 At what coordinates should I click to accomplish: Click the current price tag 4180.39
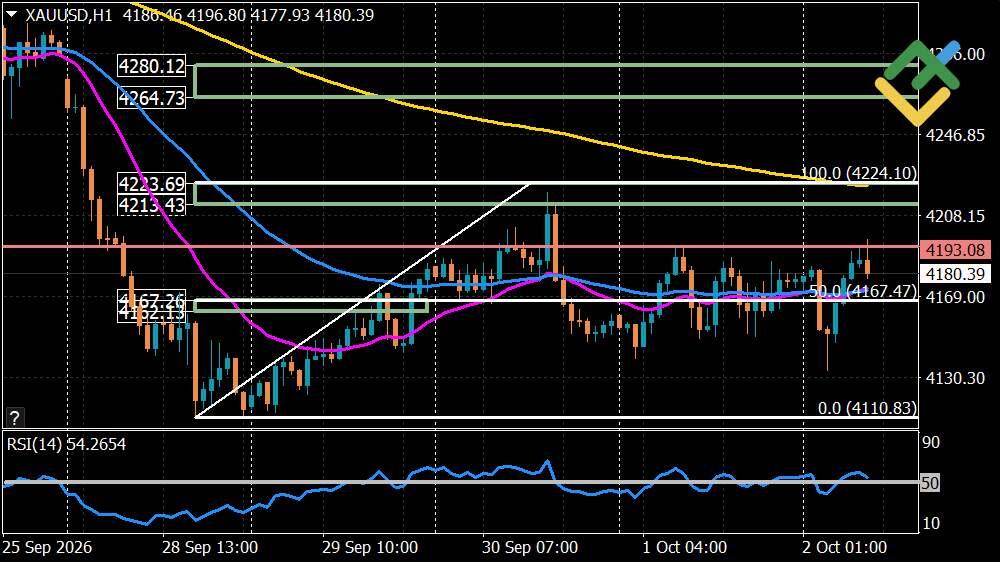[955, 274]
